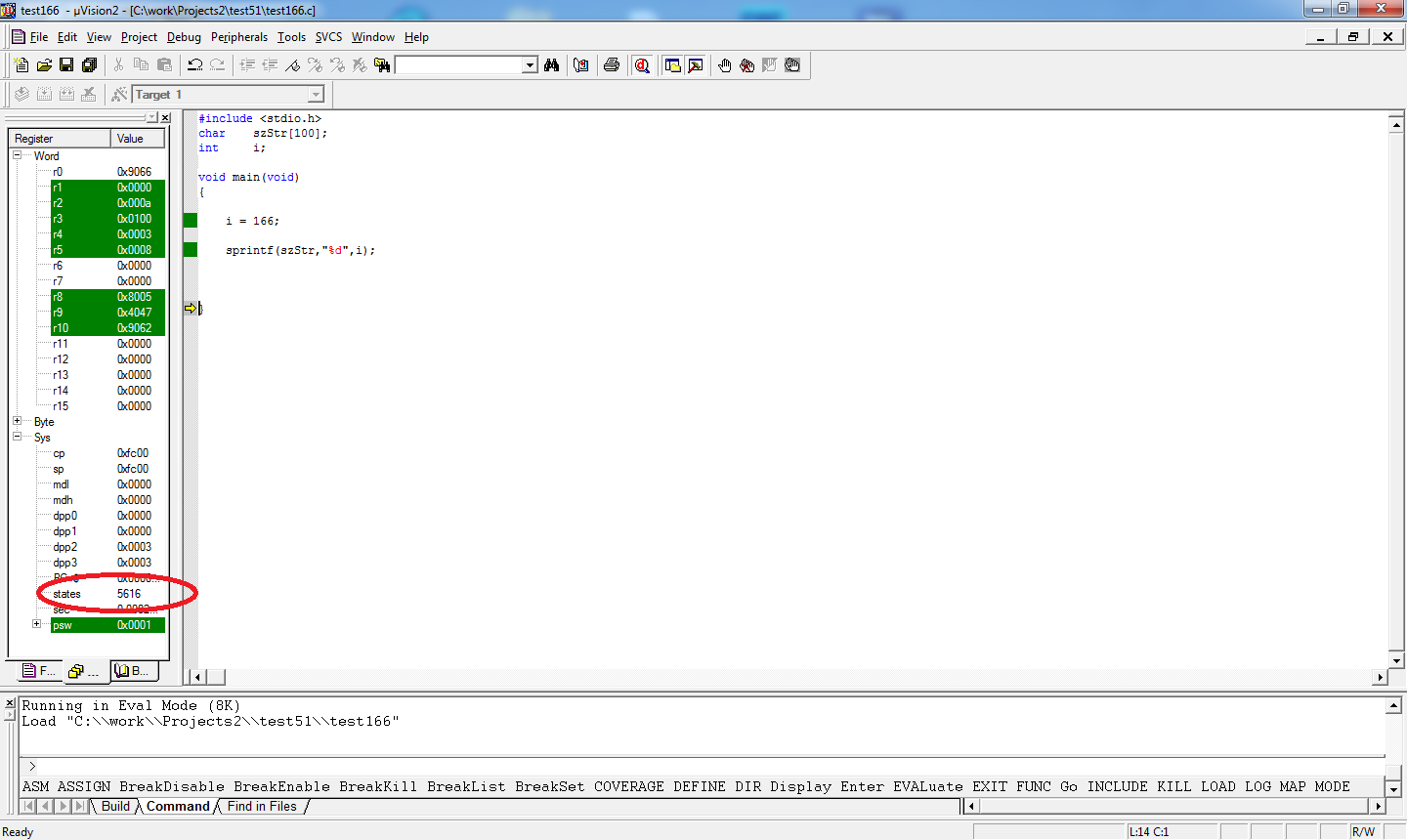Click the yellow current-line arrow marker
Screen dimensions: 1407x840
tap(190, 309)
